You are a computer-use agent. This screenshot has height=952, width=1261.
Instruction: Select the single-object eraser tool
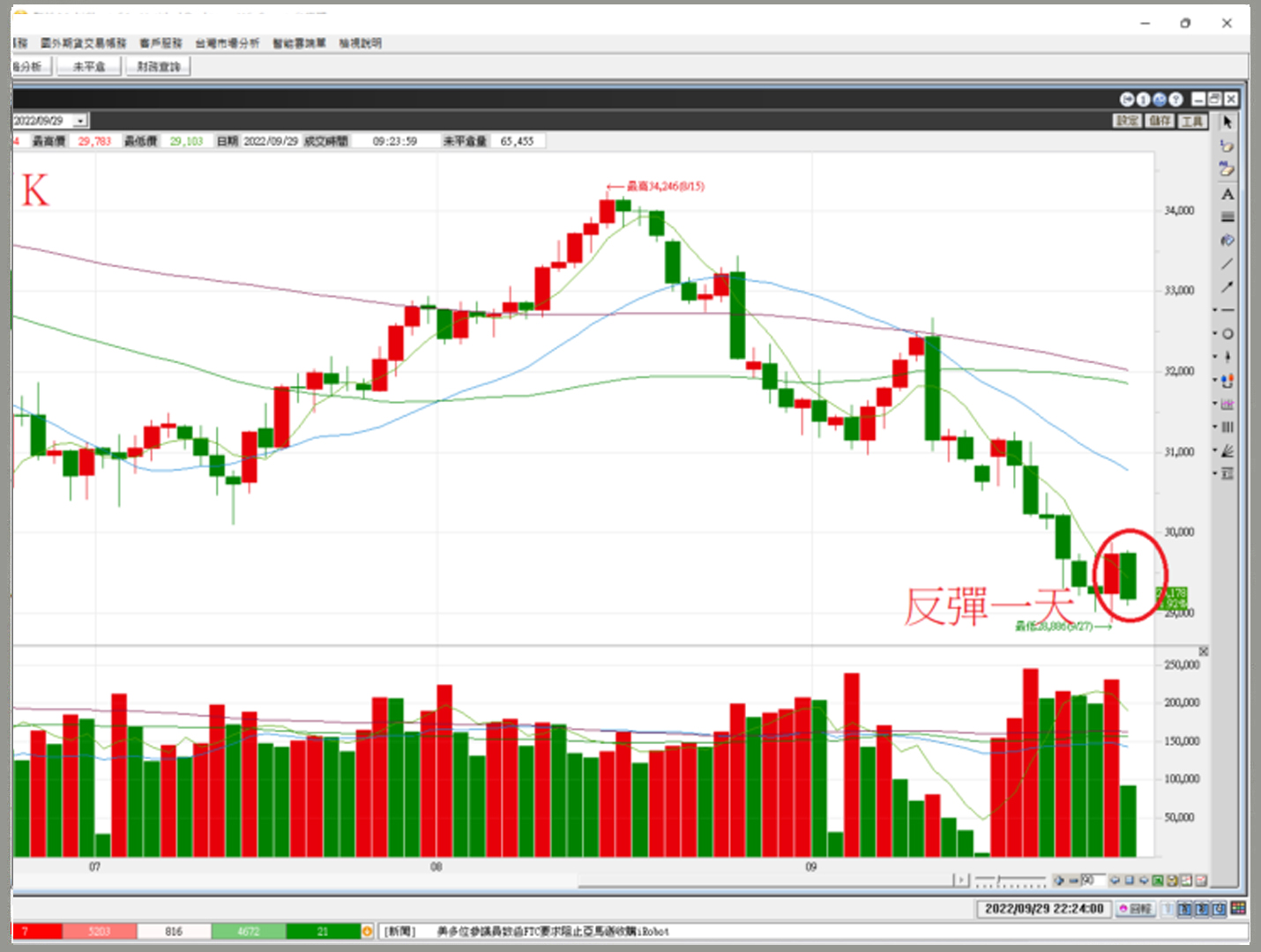1227,145
